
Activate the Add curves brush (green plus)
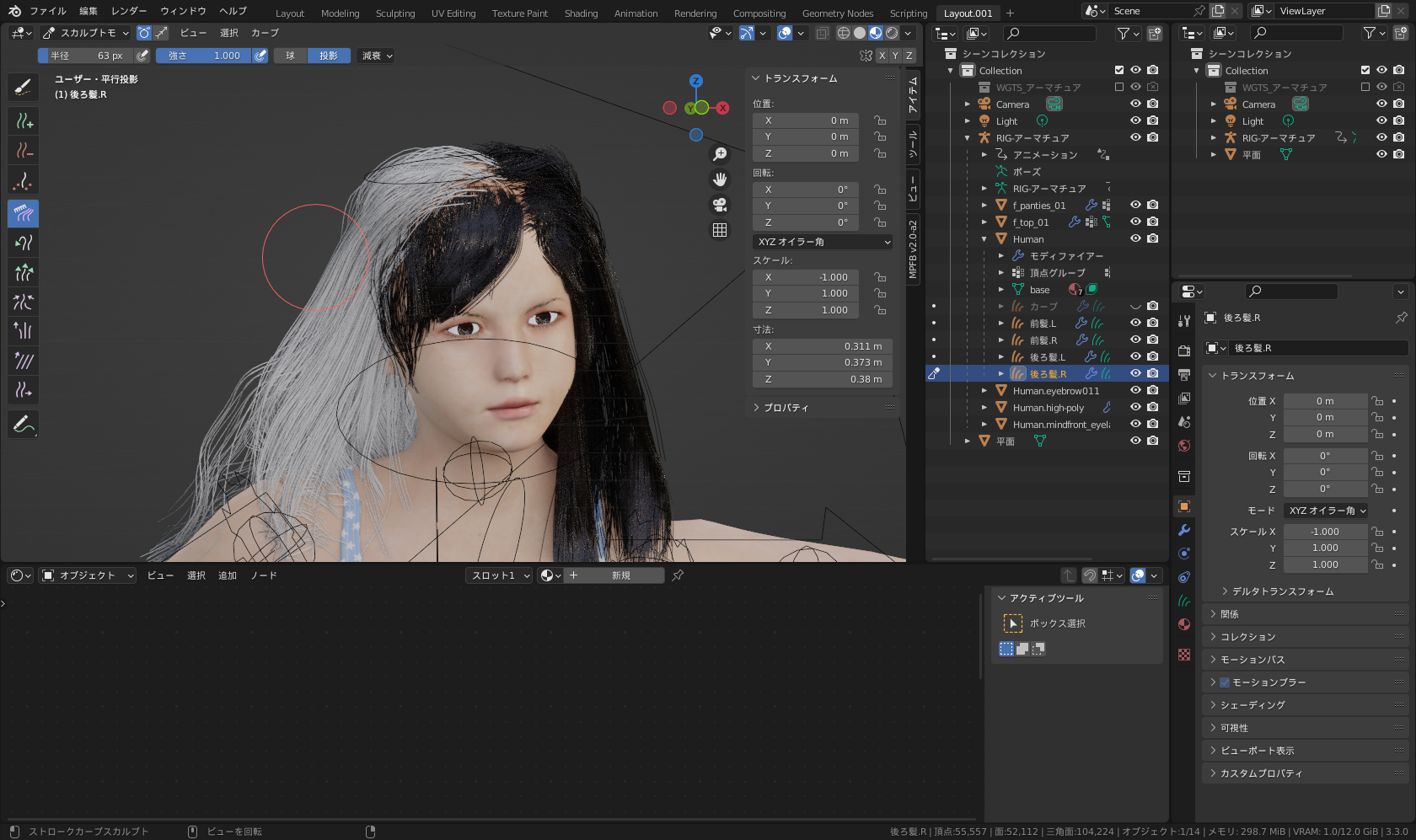23,120
